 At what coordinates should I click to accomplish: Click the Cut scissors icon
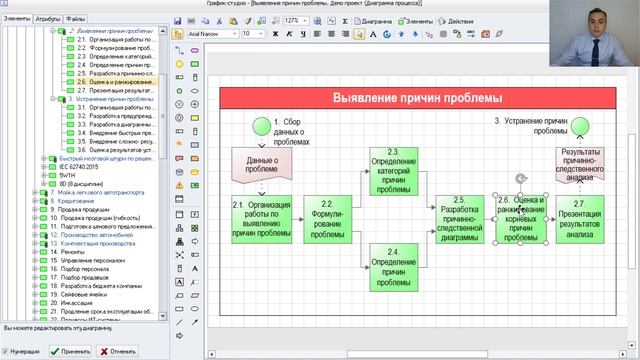[219, 21]
